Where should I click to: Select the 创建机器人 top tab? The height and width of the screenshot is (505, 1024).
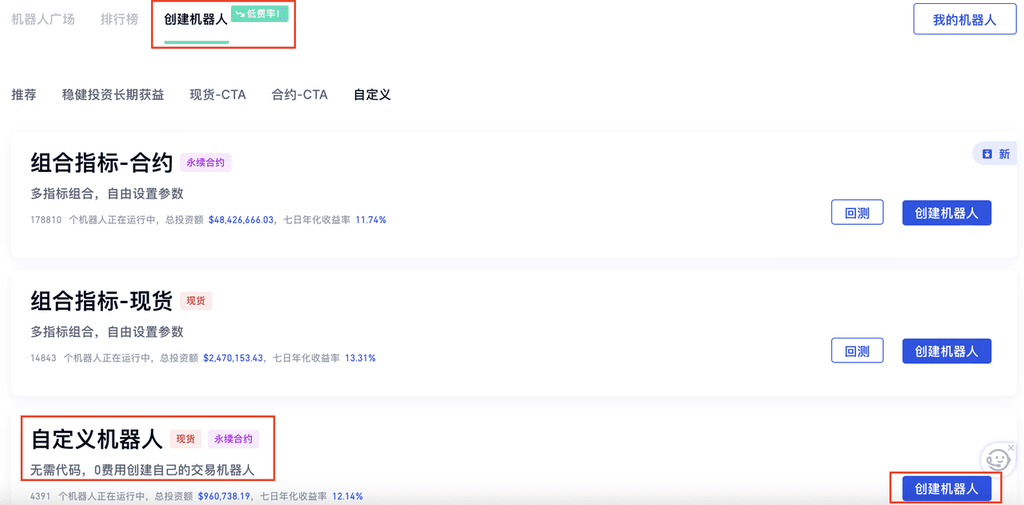tap(196, 19)
